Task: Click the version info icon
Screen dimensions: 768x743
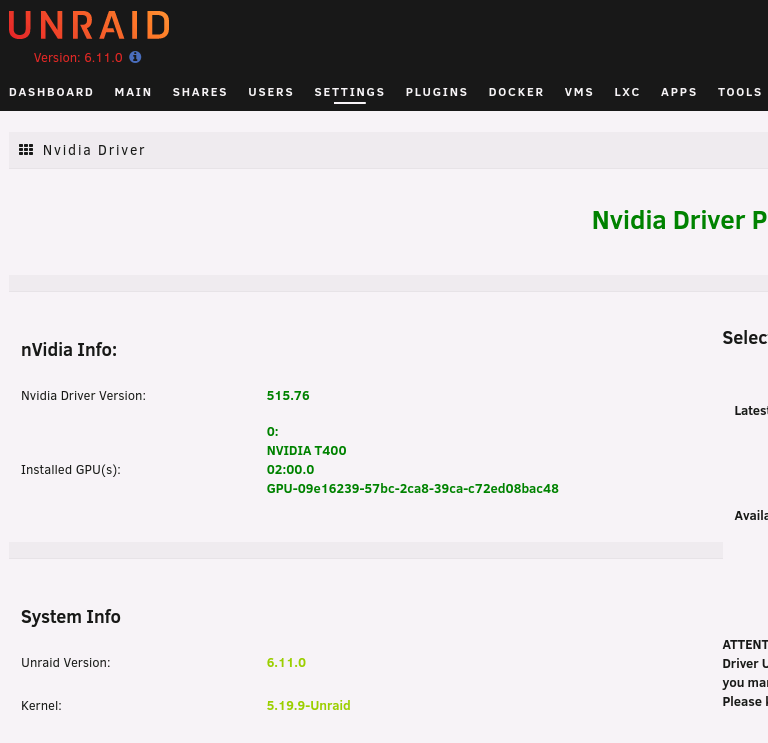Action: (x=135, y=57)
